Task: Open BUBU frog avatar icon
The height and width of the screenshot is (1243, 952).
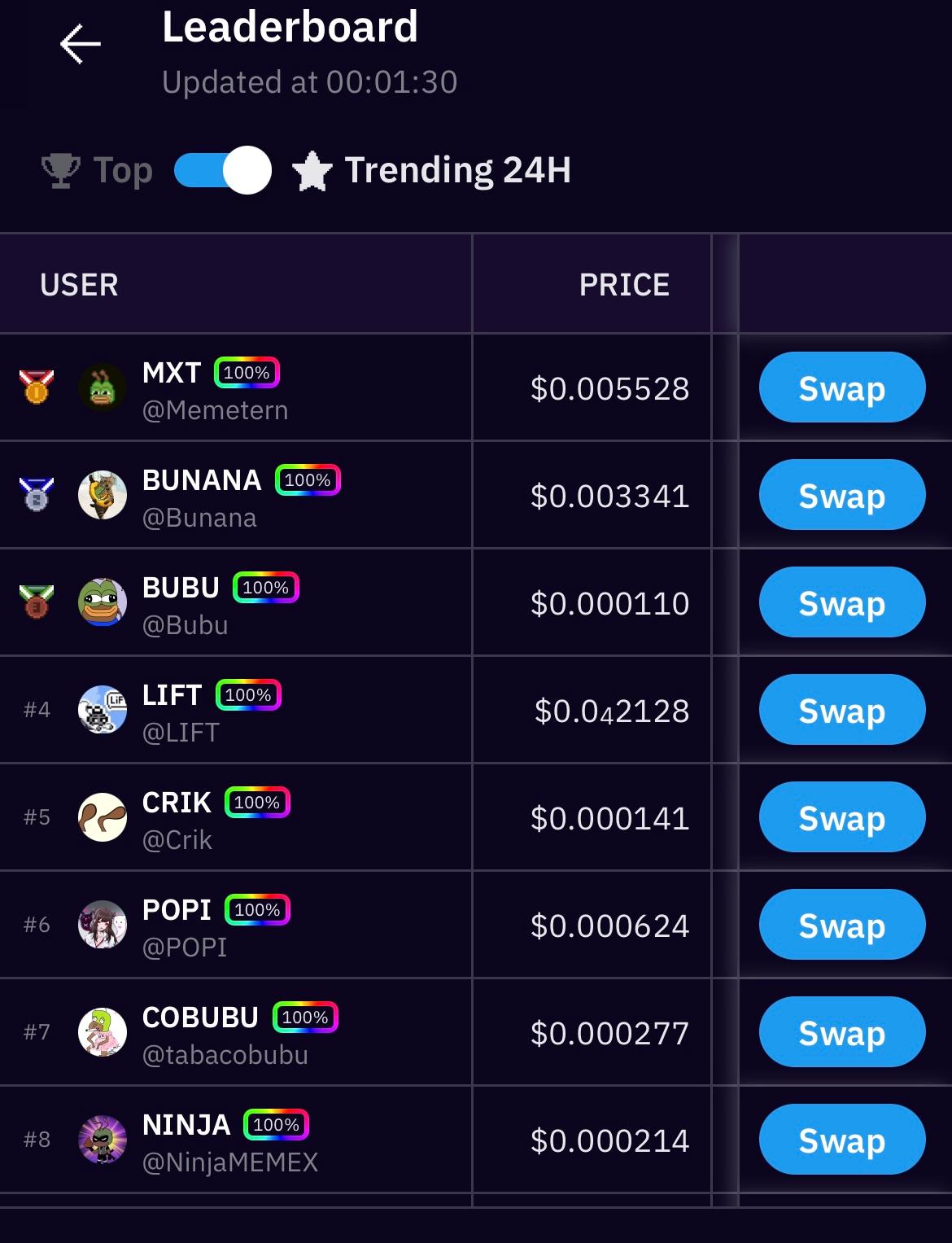Action: pyautogui.click(x=103, y=602)
